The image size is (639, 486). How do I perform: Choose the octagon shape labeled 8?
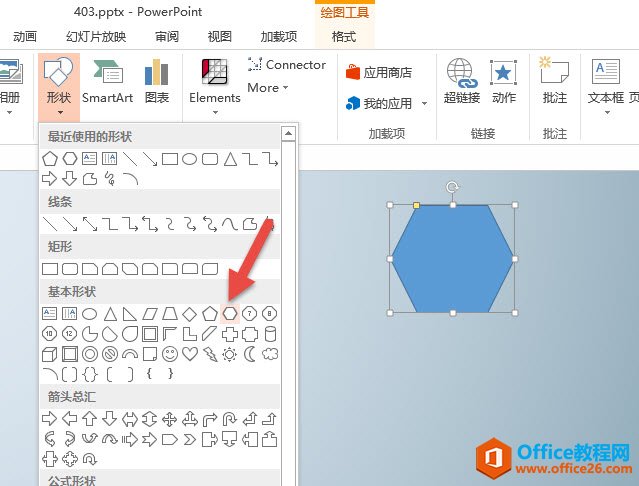[x=269, y=314]
